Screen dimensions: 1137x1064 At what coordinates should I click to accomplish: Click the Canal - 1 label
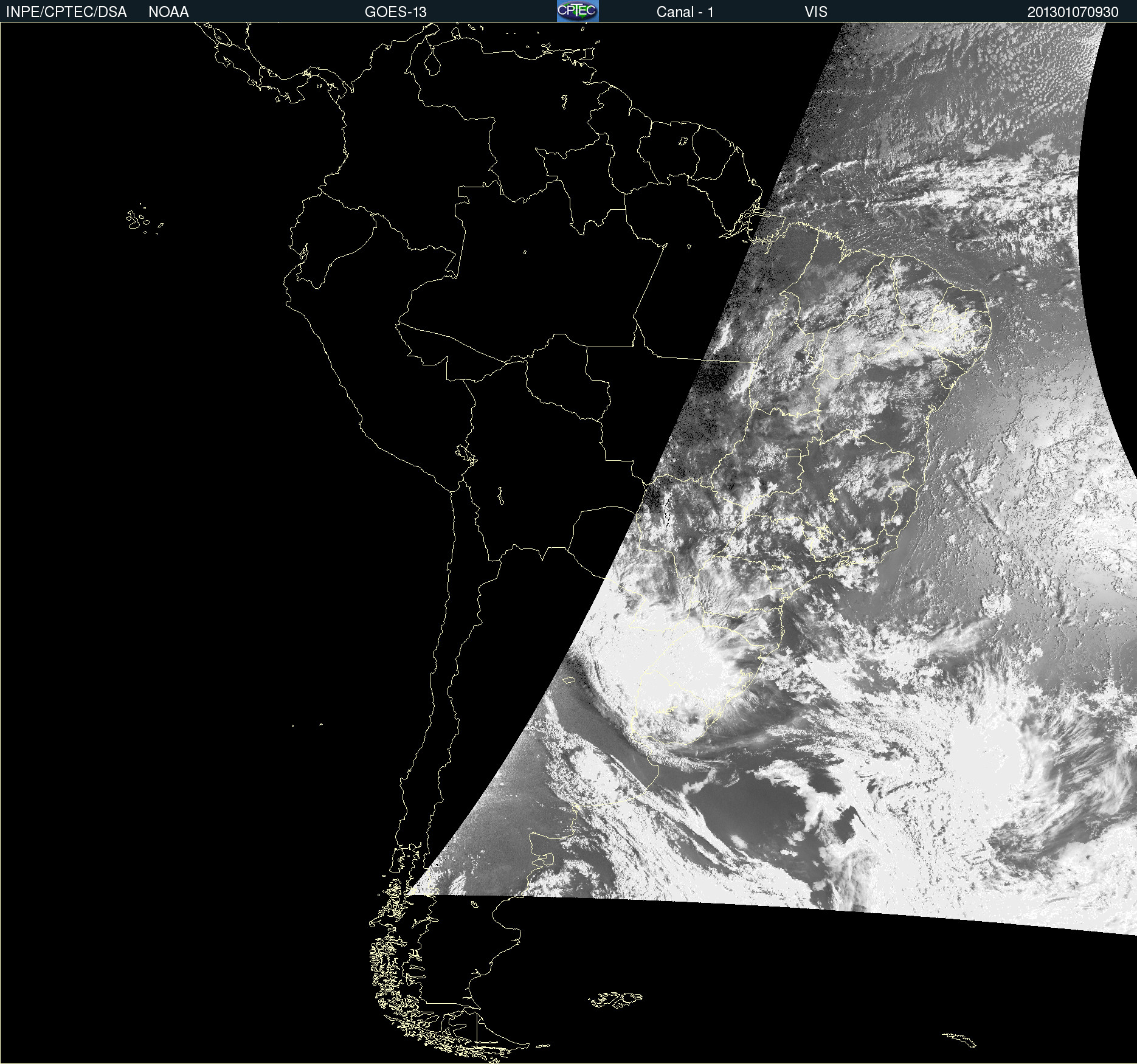(x=685, y=12)
